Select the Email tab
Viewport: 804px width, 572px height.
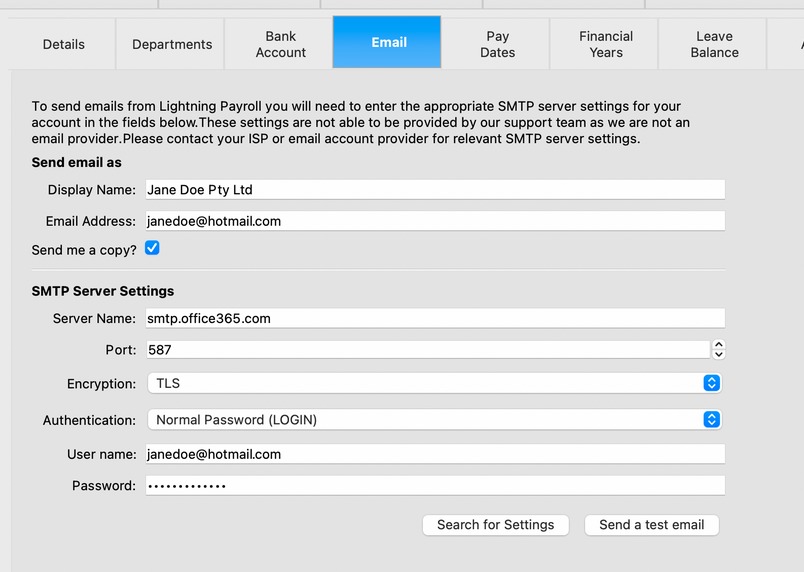tap(387, 42)
